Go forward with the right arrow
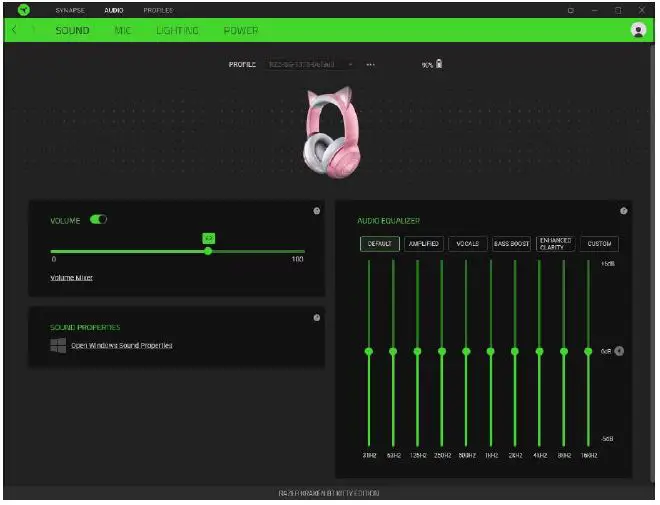Image resolution: width=660 pixels, height=505 pixels. 33,29
